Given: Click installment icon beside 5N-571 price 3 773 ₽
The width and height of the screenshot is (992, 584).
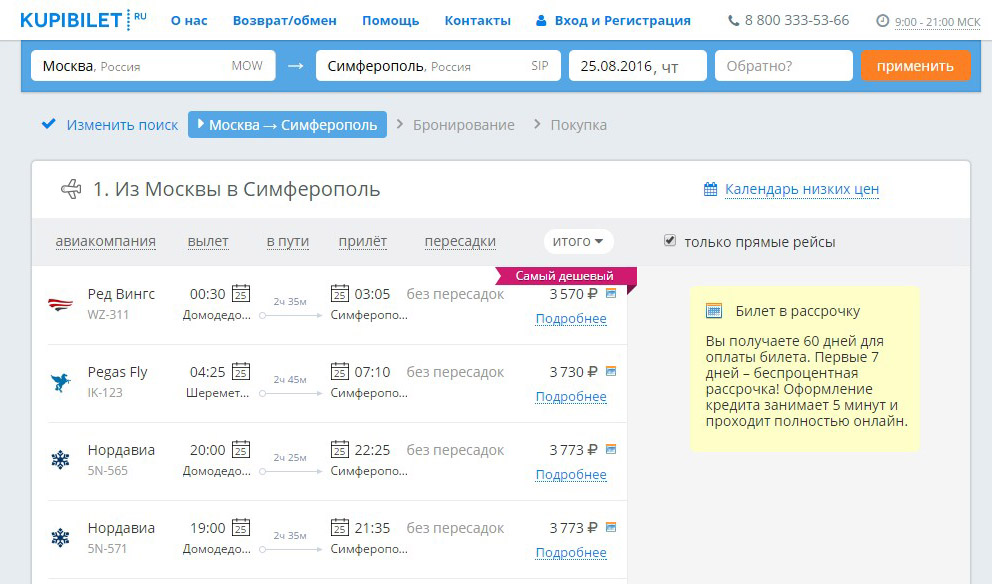Looking at the screenshot, I should 611,526.
